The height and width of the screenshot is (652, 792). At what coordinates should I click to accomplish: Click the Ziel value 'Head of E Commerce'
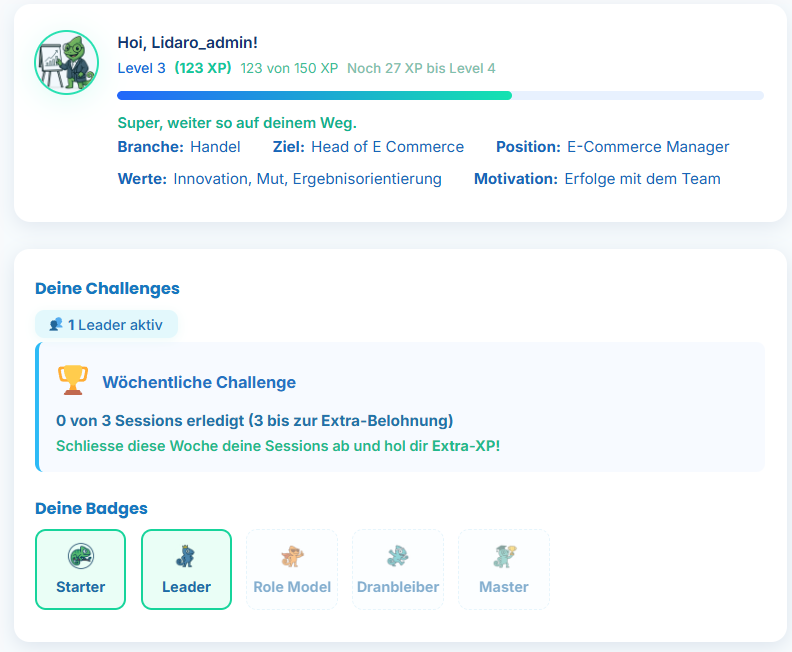[x=387, y=147]
